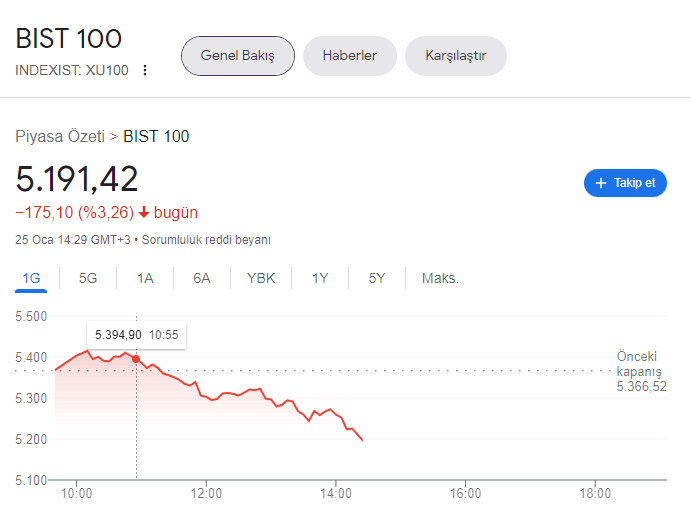Click the Önceki kapanış 5.366,52 label
Image resolution: width=691 pixels, height=516 pixels.
pyautogui.click(x=641, y=371)
